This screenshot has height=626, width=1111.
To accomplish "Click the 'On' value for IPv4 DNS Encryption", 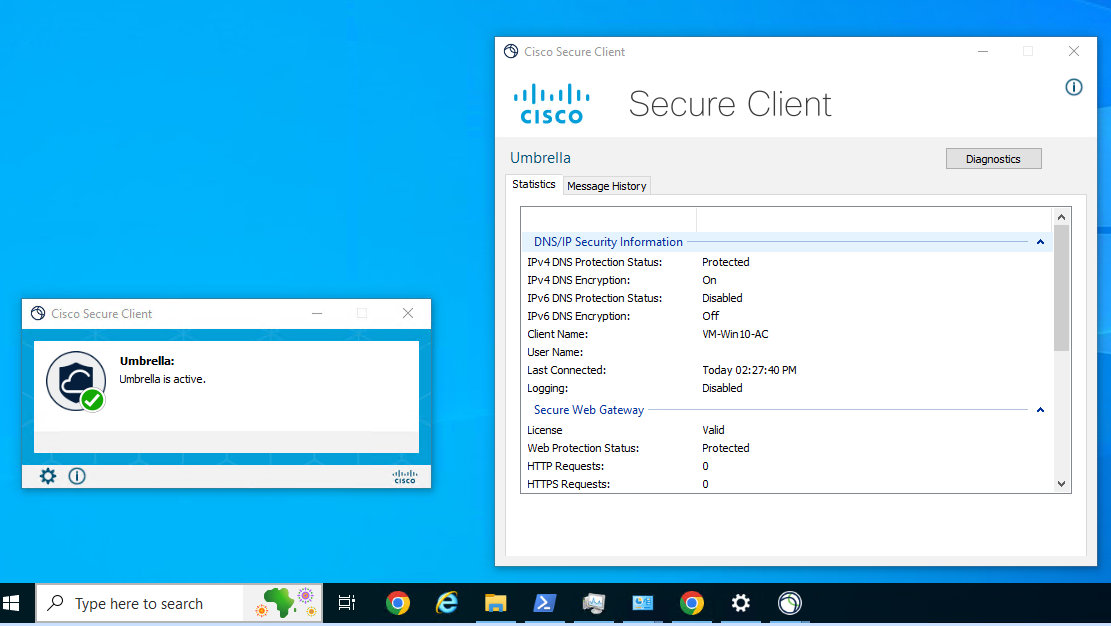I will coord(709,280).
